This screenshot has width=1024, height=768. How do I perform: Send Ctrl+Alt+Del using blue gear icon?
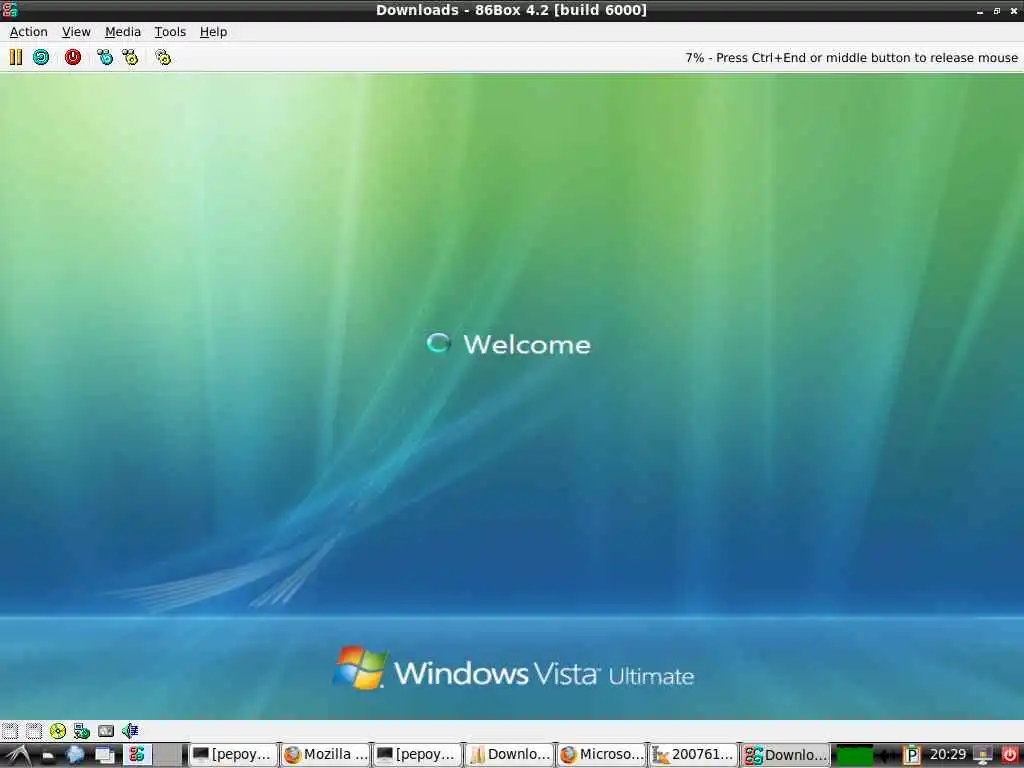click(x=104, y=57)
